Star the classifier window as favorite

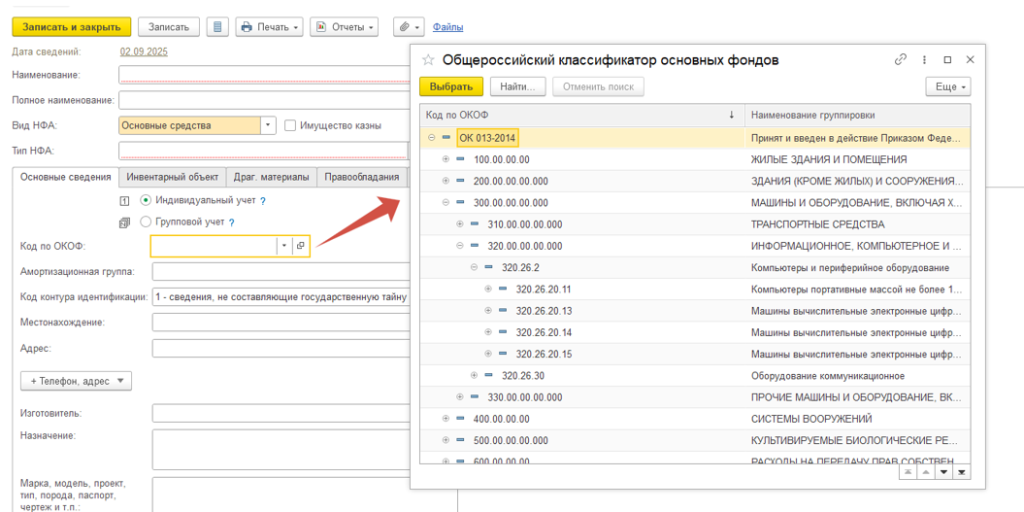tap(429, 60)
